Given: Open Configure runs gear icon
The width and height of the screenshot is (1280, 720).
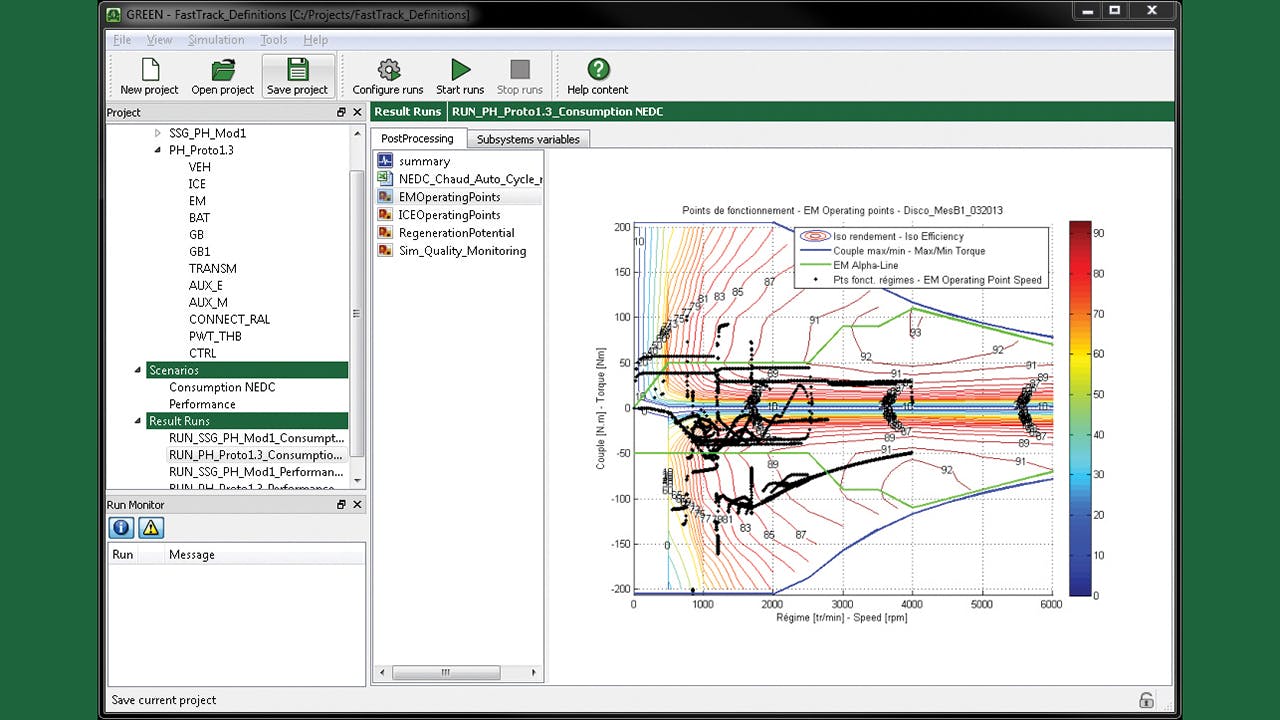Looking at the screenshot, I should pos(388,69).
